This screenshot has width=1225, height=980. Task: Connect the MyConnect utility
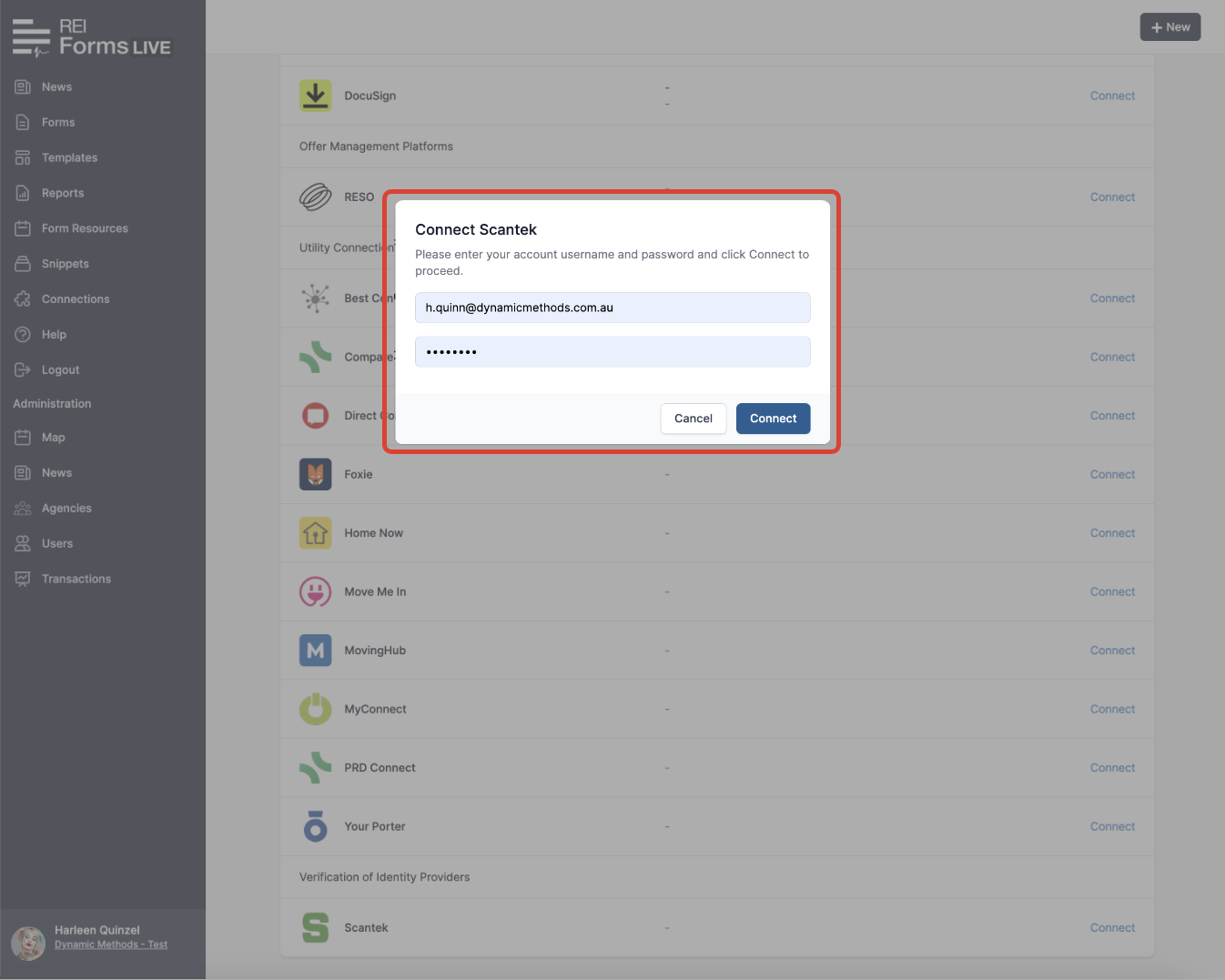tap(1112, 710)
